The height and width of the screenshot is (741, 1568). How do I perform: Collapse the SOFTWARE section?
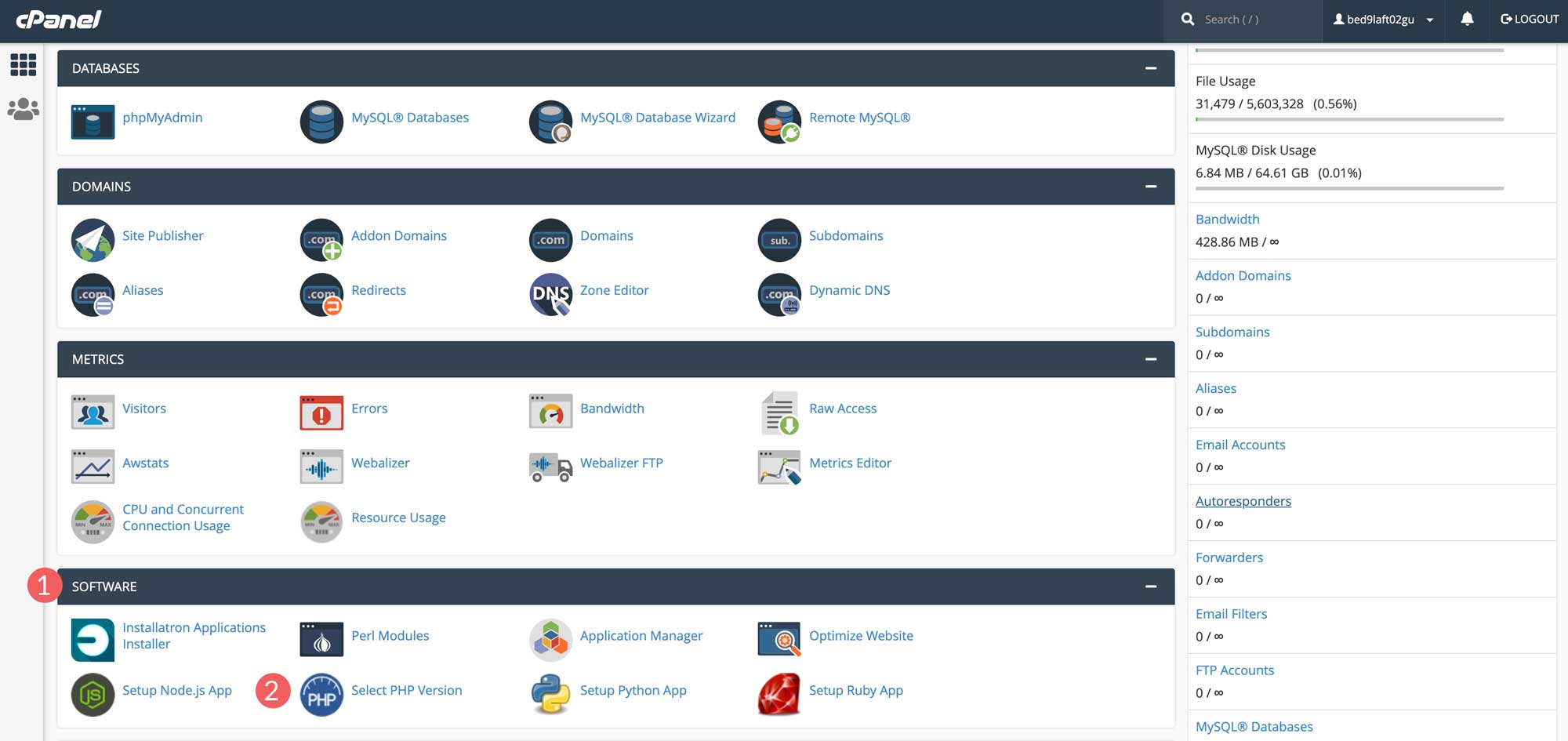[x=1151, y=586]
